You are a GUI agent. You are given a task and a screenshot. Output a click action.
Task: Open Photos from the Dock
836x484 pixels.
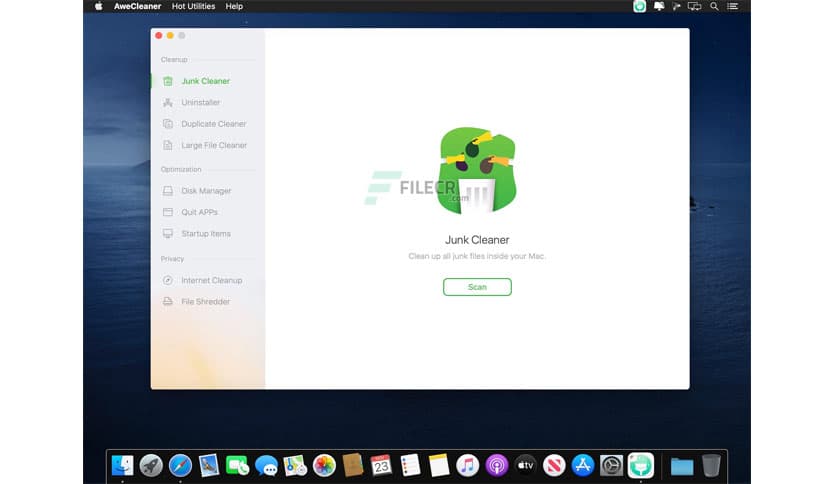(324, 465)
